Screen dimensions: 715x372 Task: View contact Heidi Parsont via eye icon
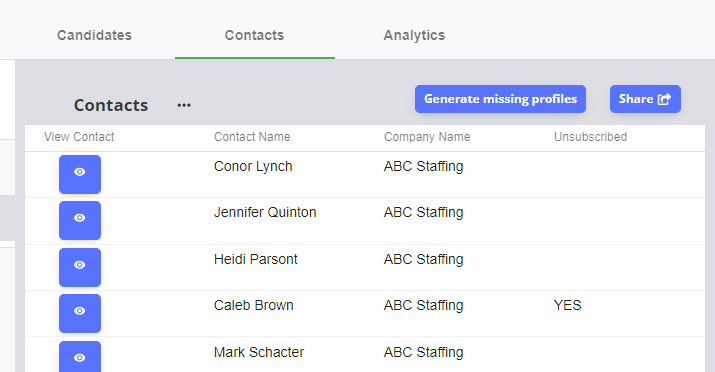[80, 267]
